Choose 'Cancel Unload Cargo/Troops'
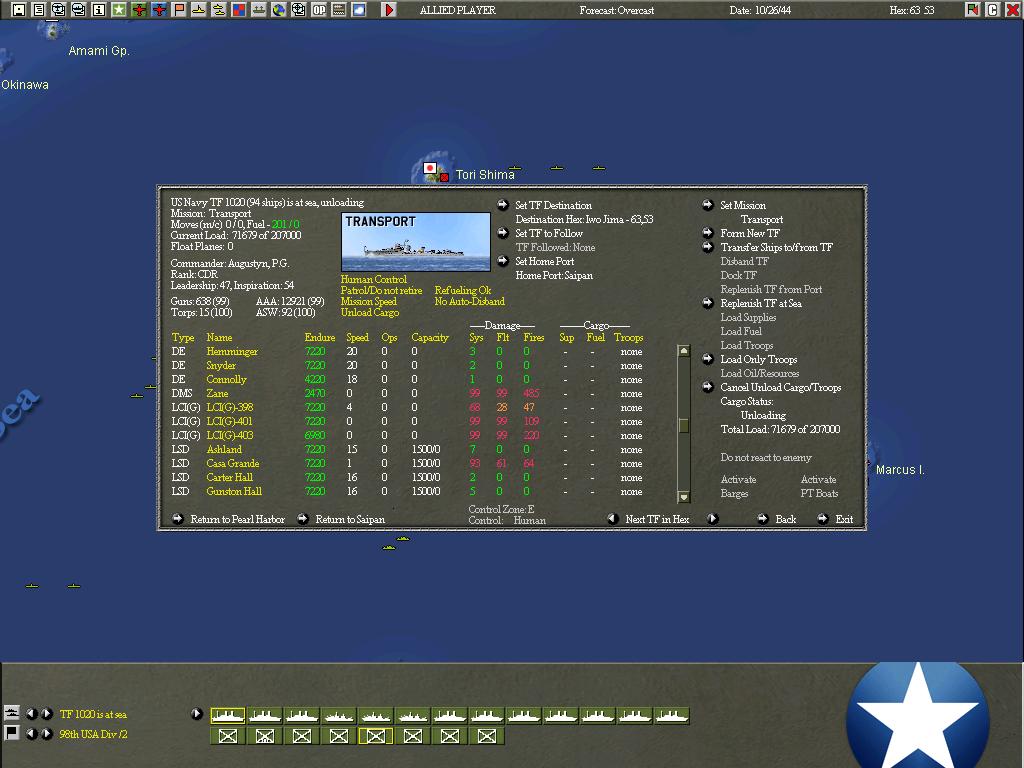The image size is (1024, 768). (780, 388)
